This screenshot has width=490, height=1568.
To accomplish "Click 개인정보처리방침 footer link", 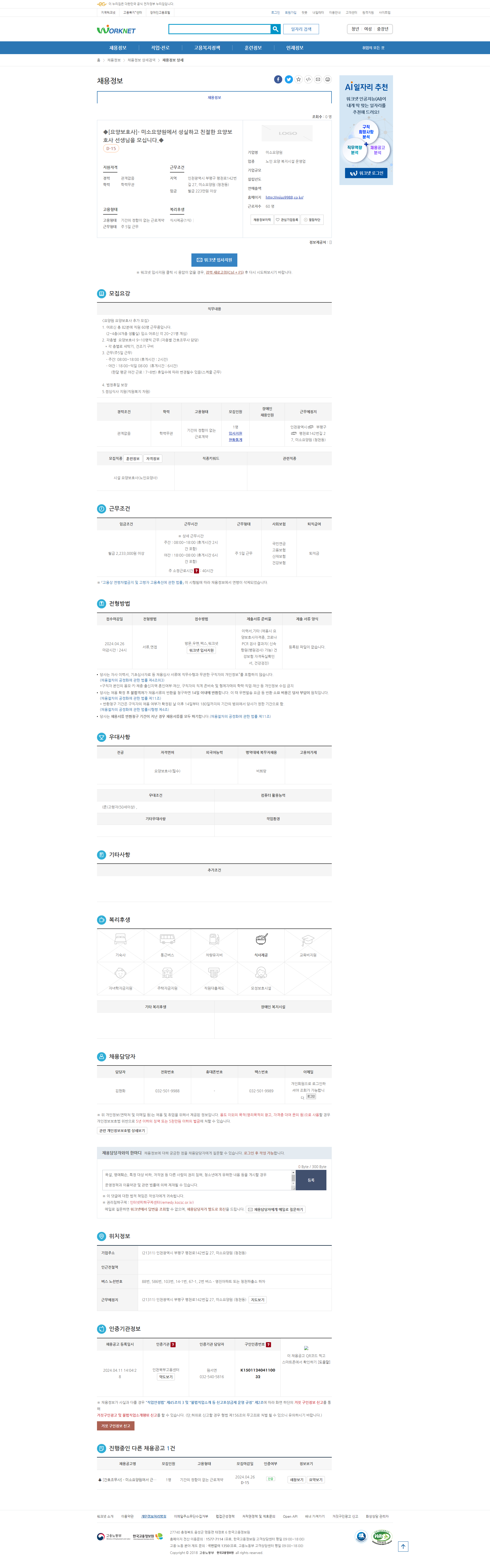I will (x=154, y=1516).
